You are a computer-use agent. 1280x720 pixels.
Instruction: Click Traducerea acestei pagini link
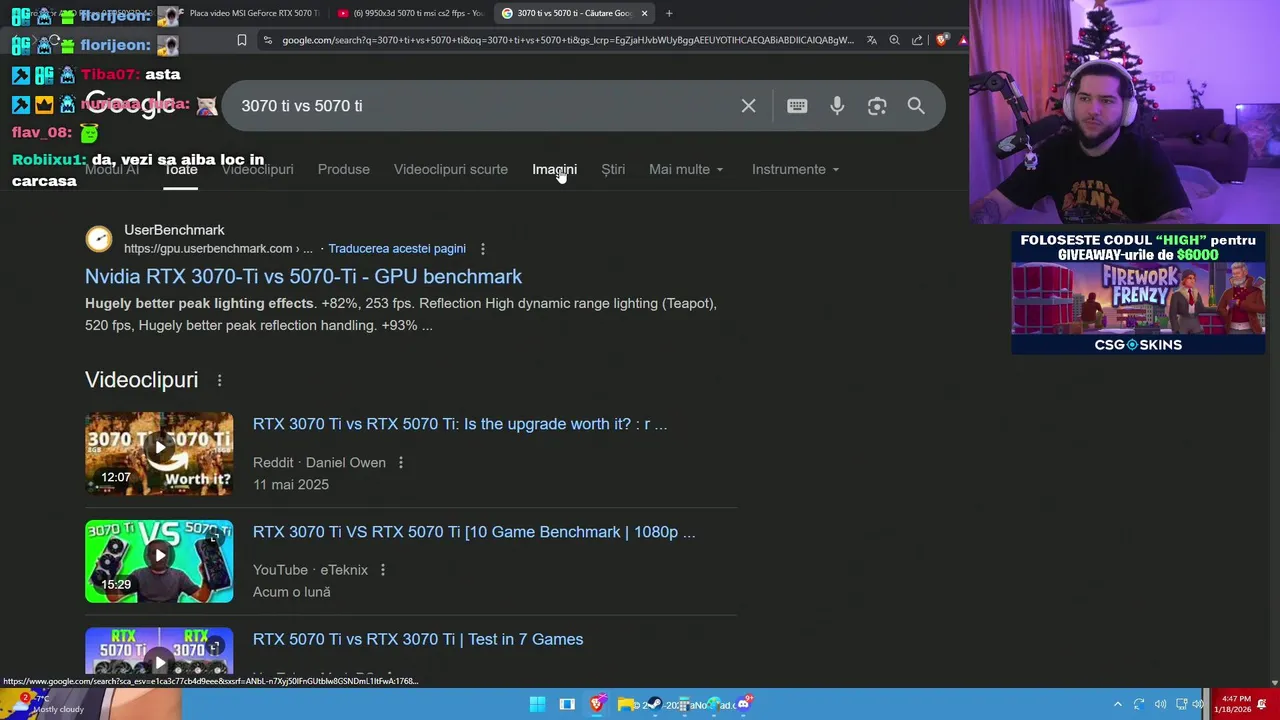click(397, 249)
